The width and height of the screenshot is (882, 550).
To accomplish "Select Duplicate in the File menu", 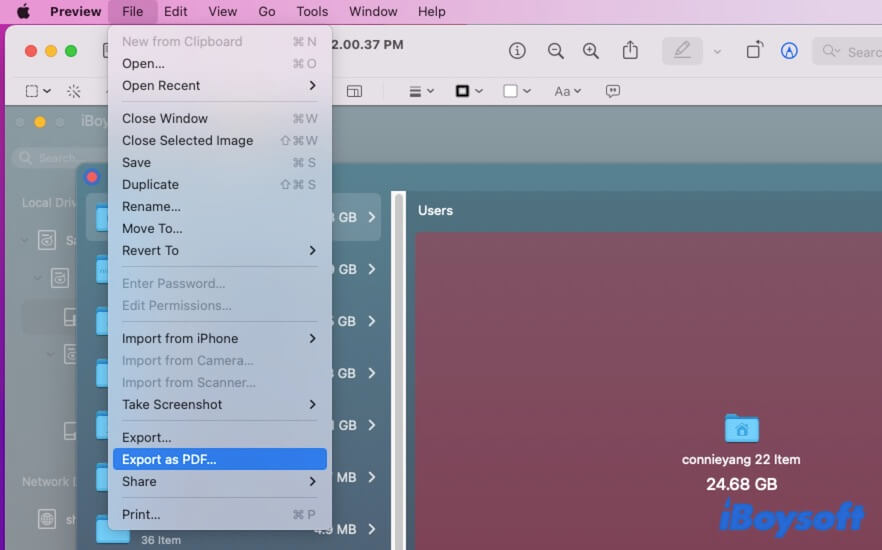I will [x=219, y=184].
